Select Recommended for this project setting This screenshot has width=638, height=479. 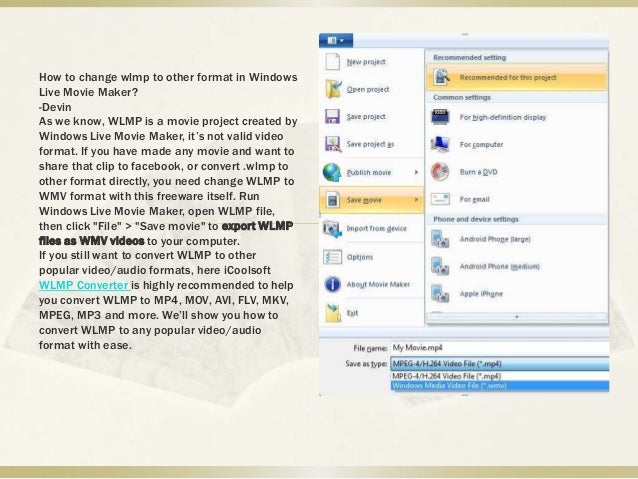click(517, 77)
